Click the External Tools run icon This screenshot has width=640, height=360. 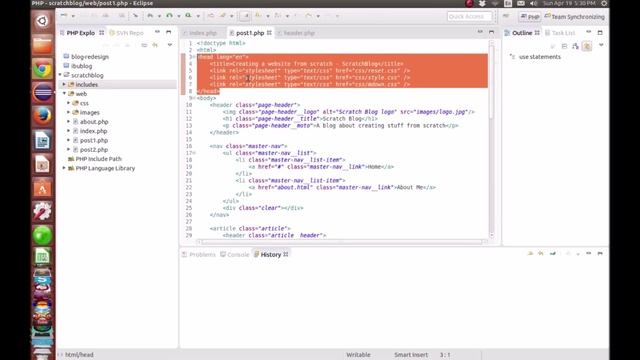pyautogui.click(x=188, y=16)
